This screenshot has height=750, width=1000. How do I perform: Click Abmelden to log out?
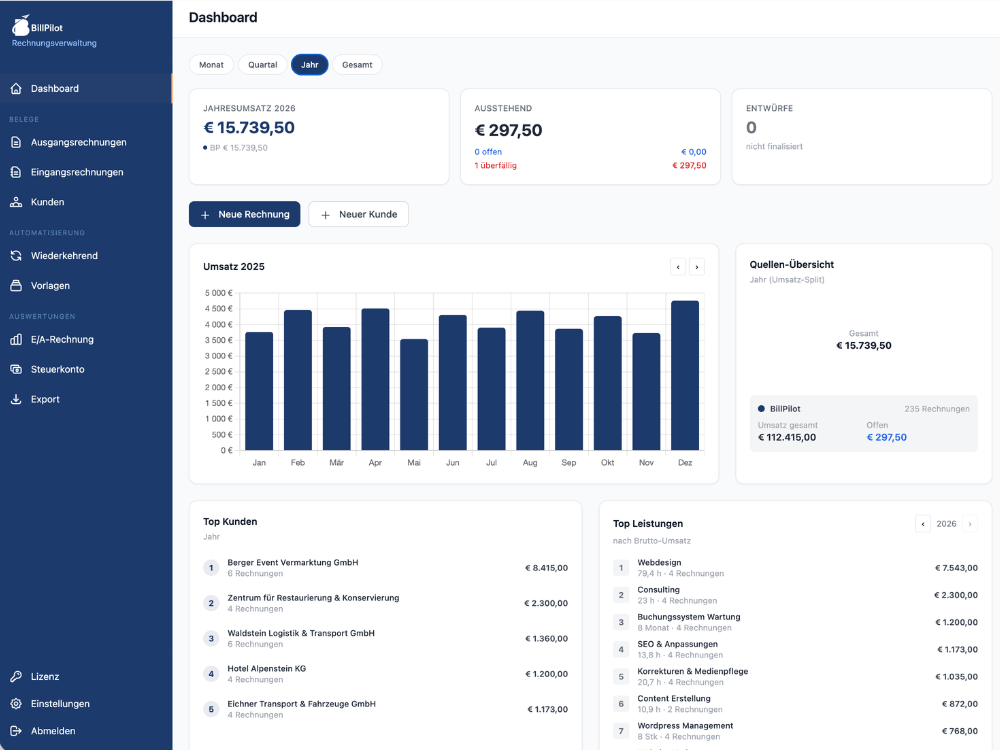tap(86, 732)
